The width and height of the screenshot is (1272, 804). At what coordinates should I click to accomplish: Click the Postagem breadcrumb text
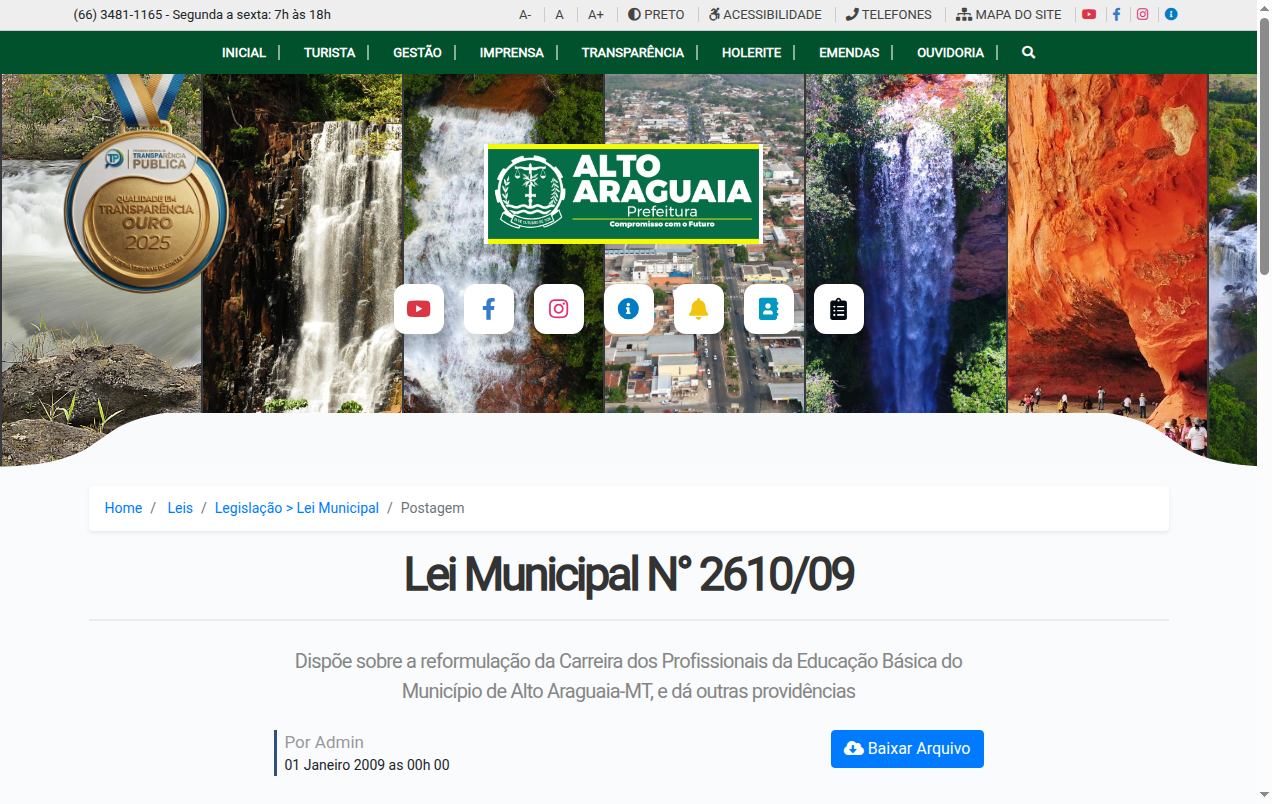coord(432,508)
